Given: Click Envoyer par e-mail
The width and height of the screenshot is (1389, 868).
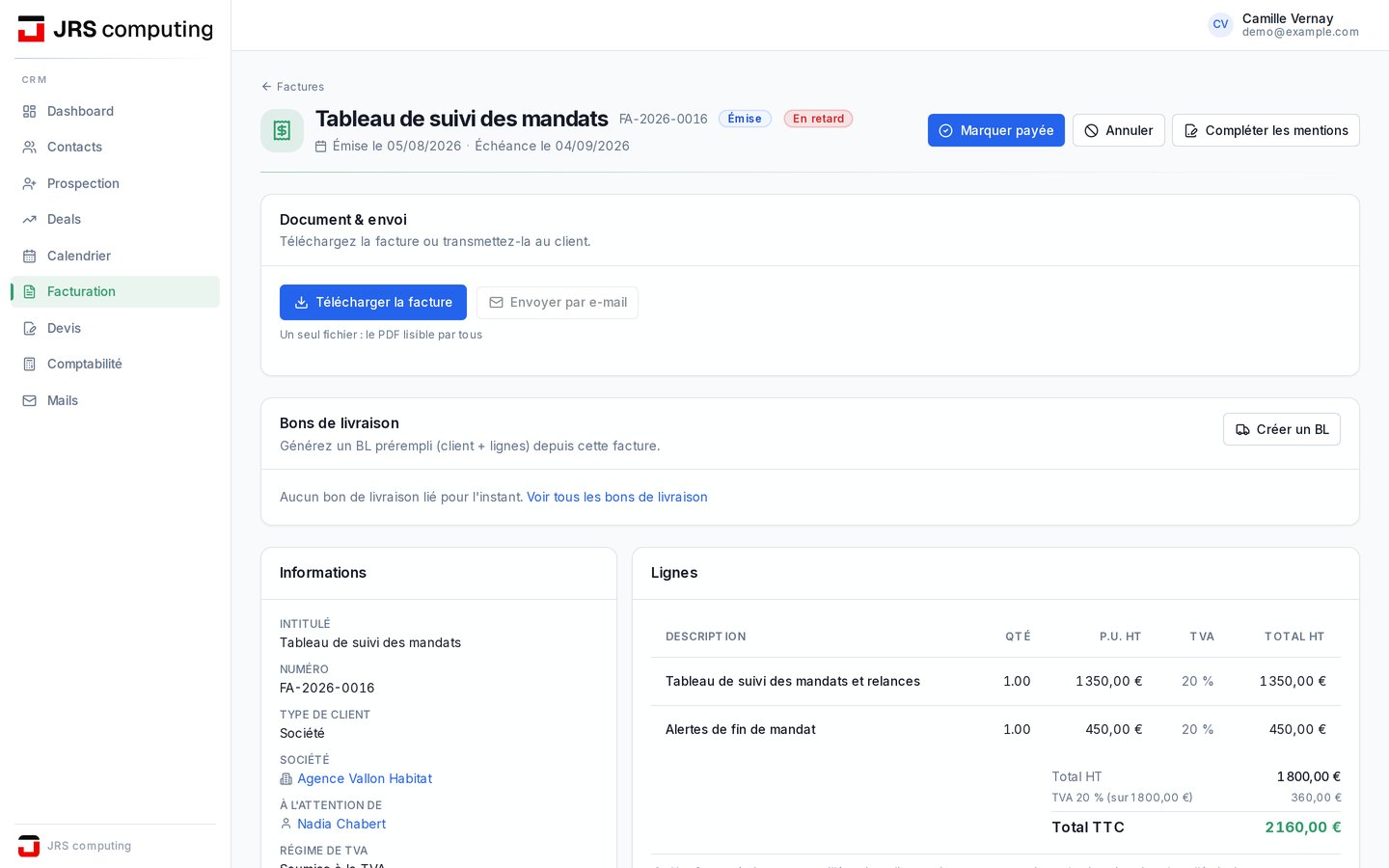Looking at the screenshot, I should coord(558,302).
